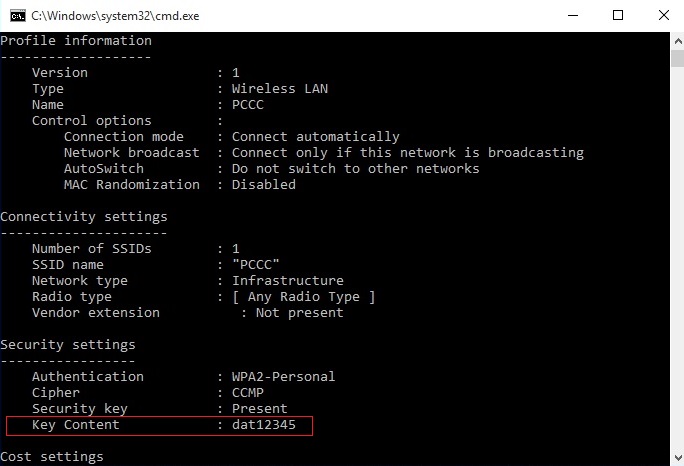
Task: Click the 'WPA2-Personal' authentication value
Action: click(284, 377)
